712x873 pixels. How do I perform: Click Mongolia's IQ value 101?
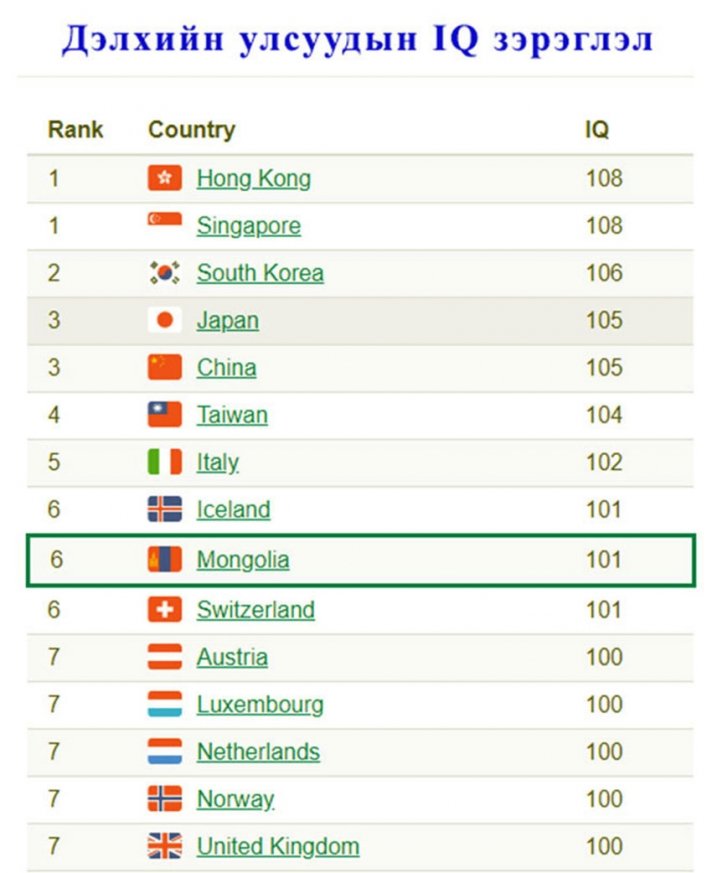click(x=604, y=559)
